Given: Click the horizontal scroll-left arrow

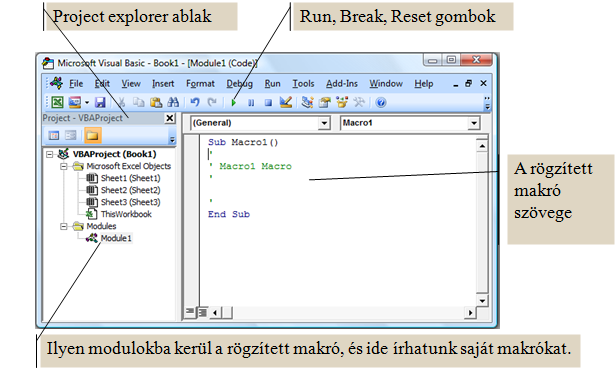Looking at the screenshot, I should 215,313.
